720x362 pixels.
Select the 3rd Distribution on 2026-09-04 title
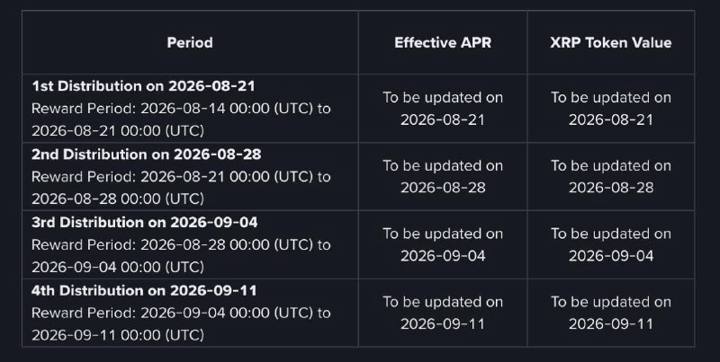145,222
